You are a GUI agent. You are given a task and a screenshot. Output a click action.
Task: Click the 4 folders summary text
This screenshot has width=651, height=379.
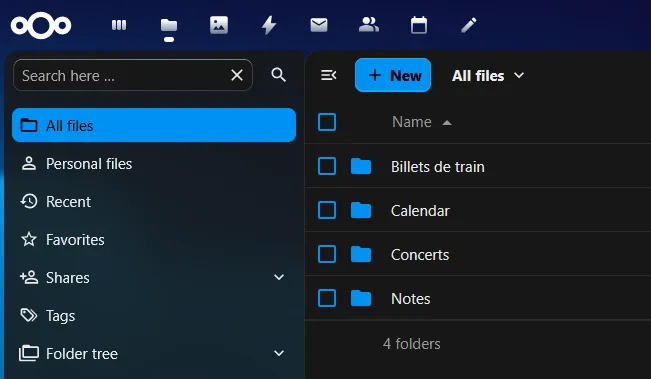[411, 344]
